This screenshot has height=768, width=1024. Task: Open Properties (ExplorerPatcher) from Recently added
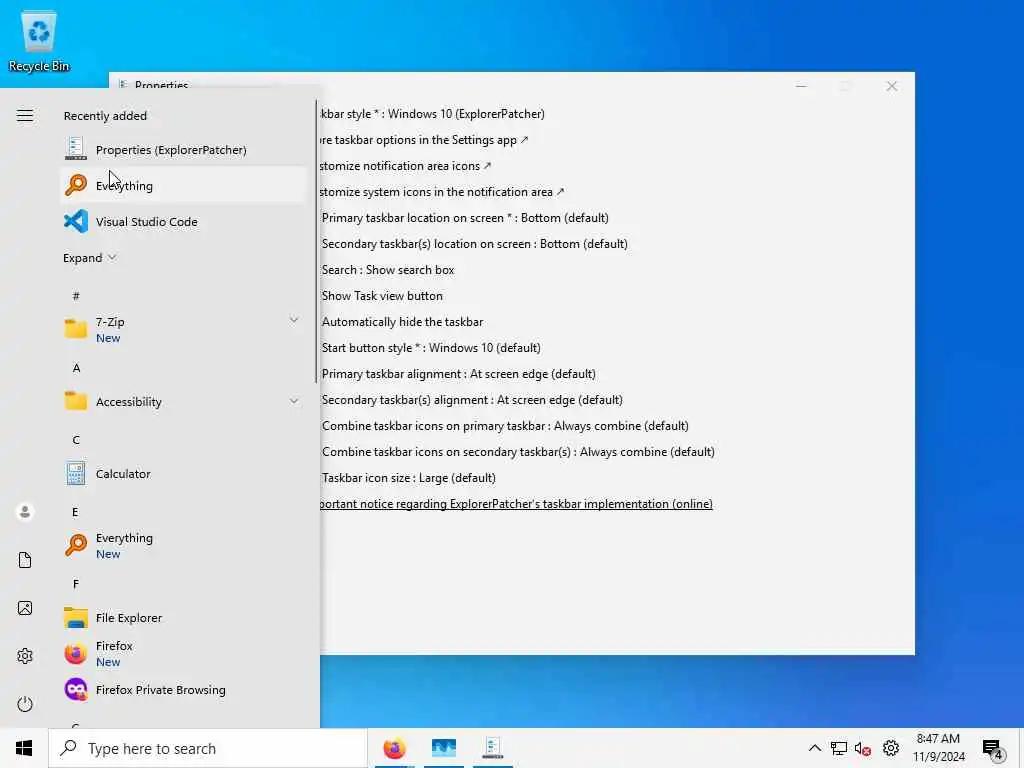coord(183,150)
